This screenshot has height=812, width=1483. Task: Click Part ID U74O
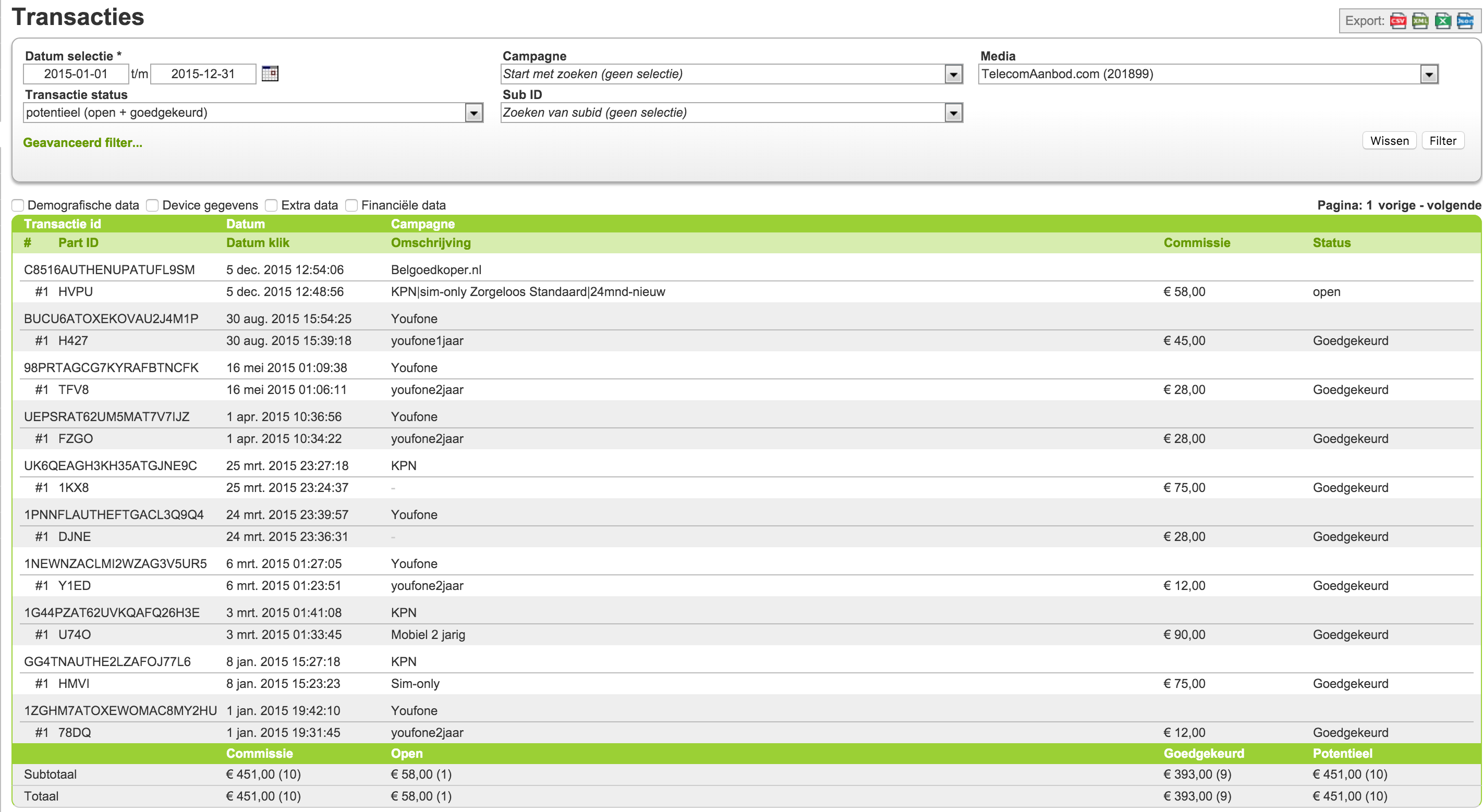point(74,634)
